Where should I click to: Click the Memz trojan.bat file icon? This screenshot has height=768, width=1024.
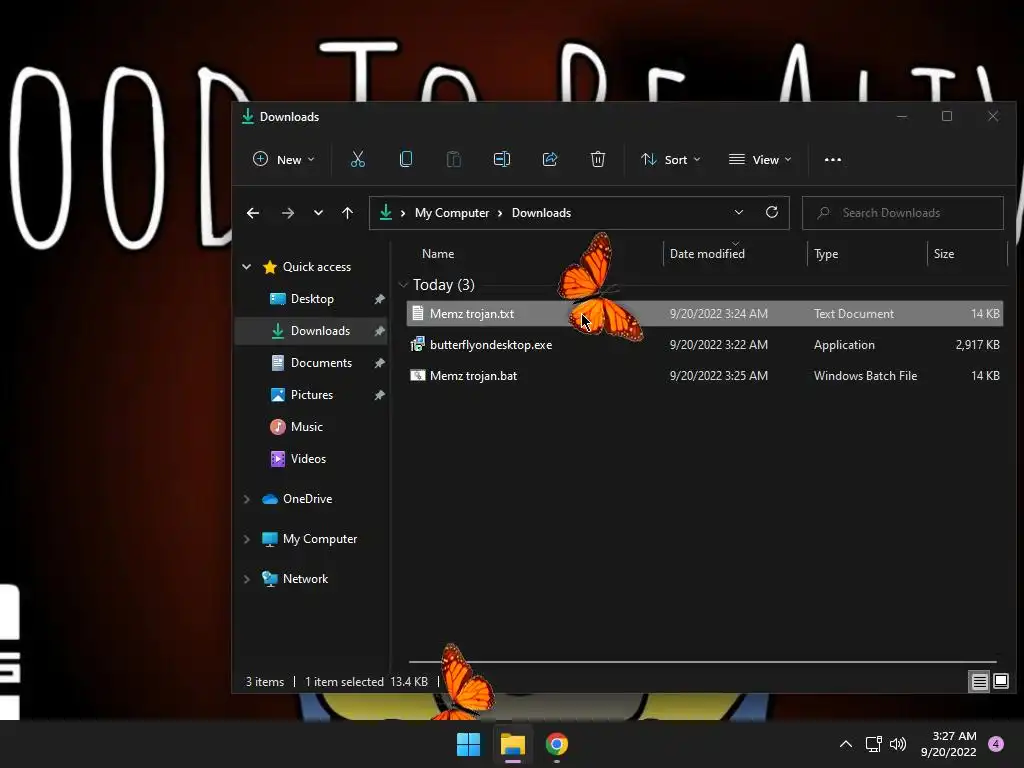click(417, 376)
